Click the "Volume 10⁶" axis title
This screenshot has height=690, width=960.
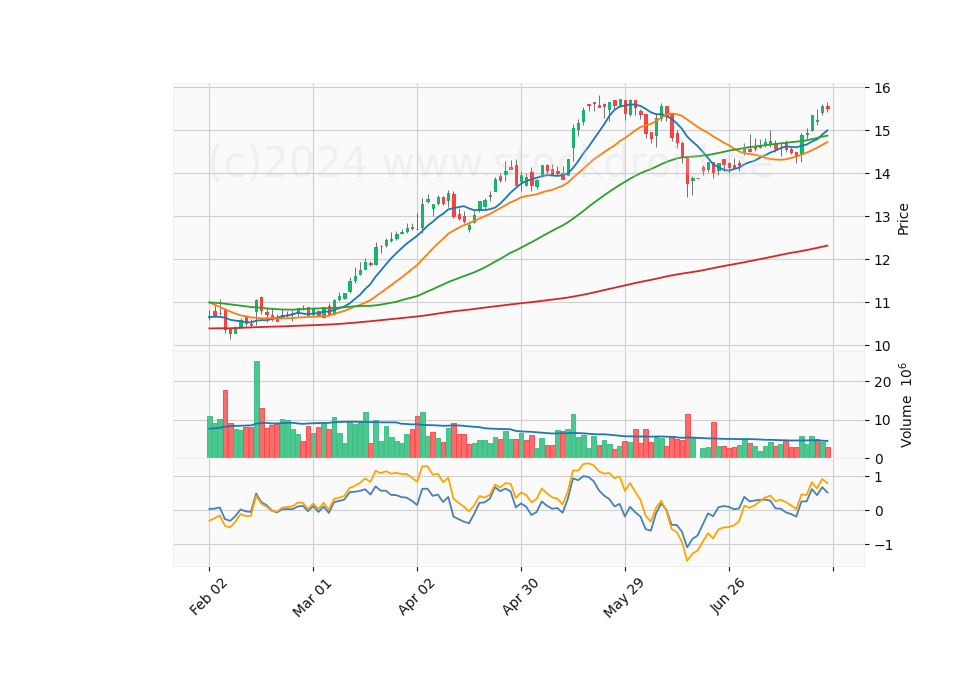tap(905, 405)
